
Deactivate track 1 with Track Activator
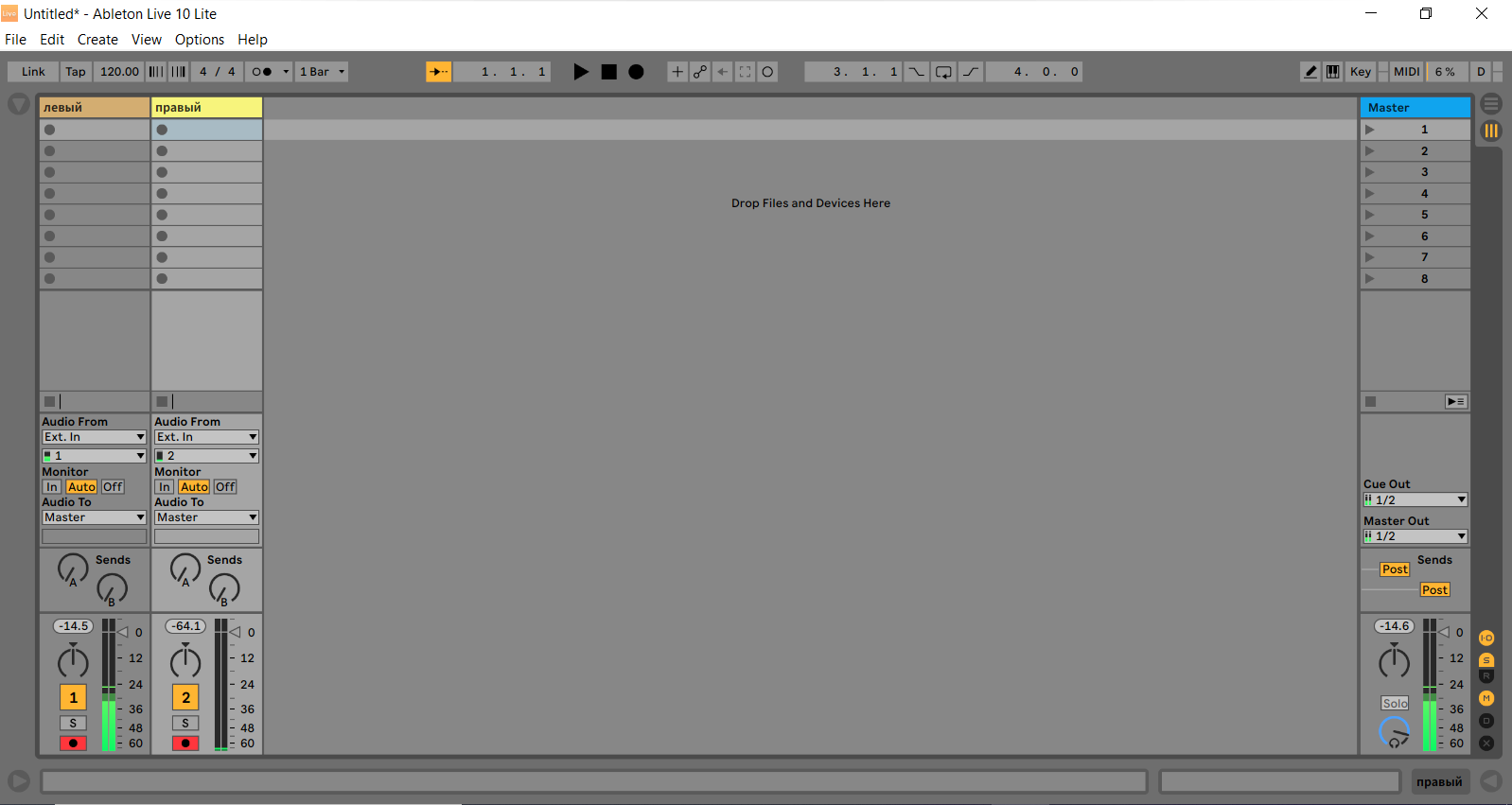tap(73, 697)
